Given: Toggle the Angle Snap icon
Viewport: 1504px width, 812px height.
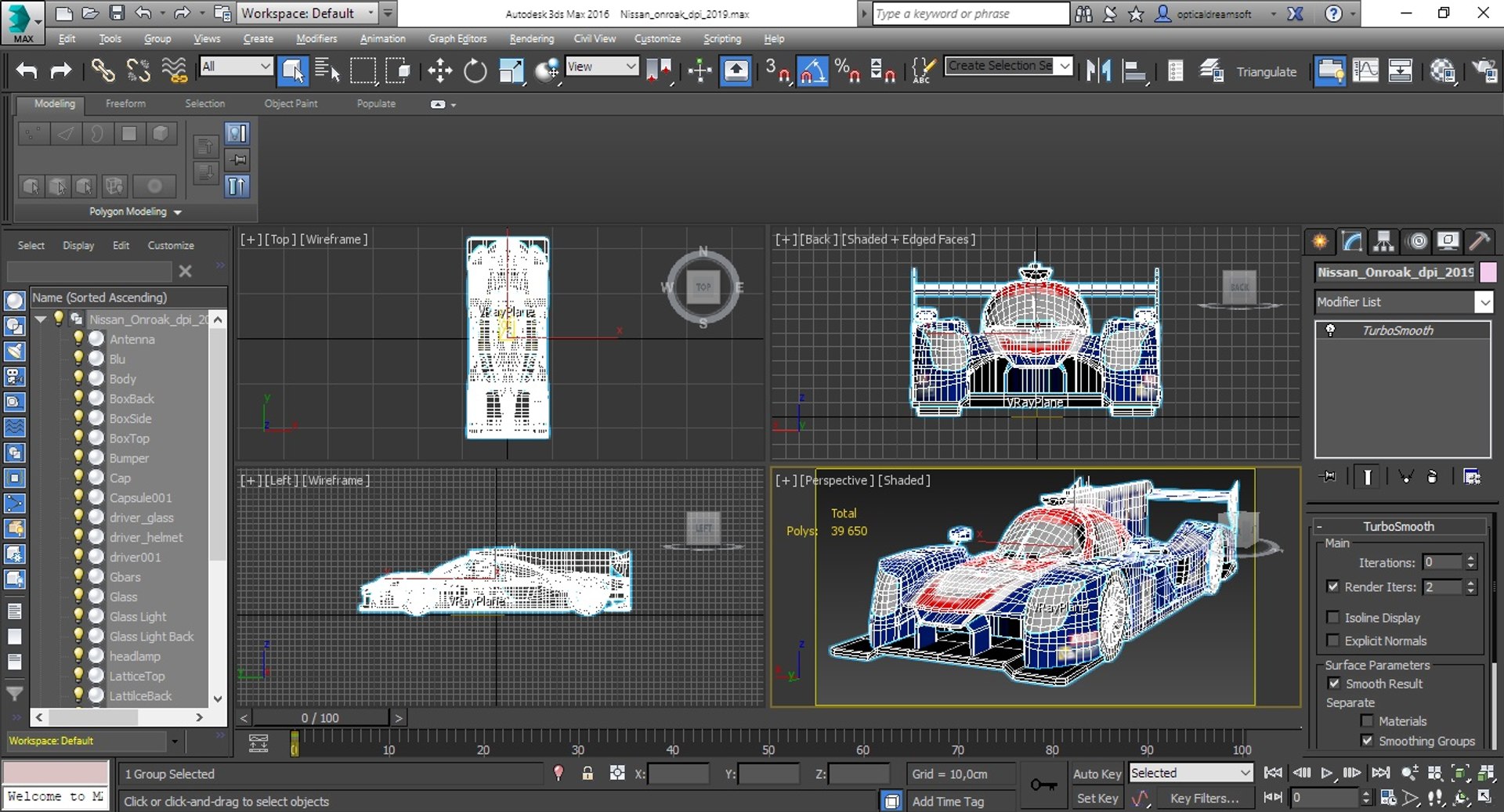Looking at the screenshot, I should click(812, 70).
